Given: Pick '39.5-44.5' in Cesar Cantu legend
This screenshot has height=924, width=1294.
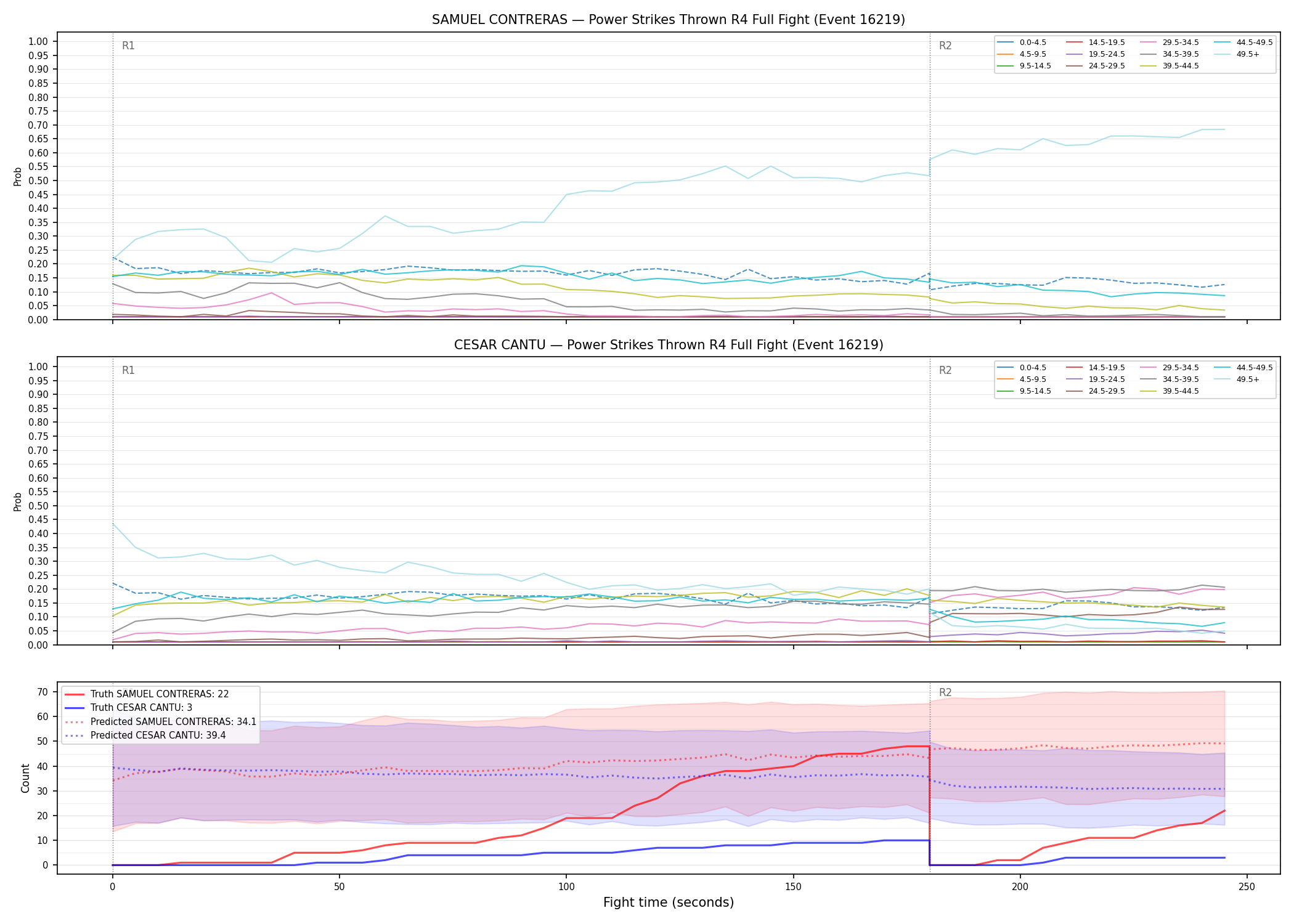Looking at the screenshot, I should click(1171, 391).
